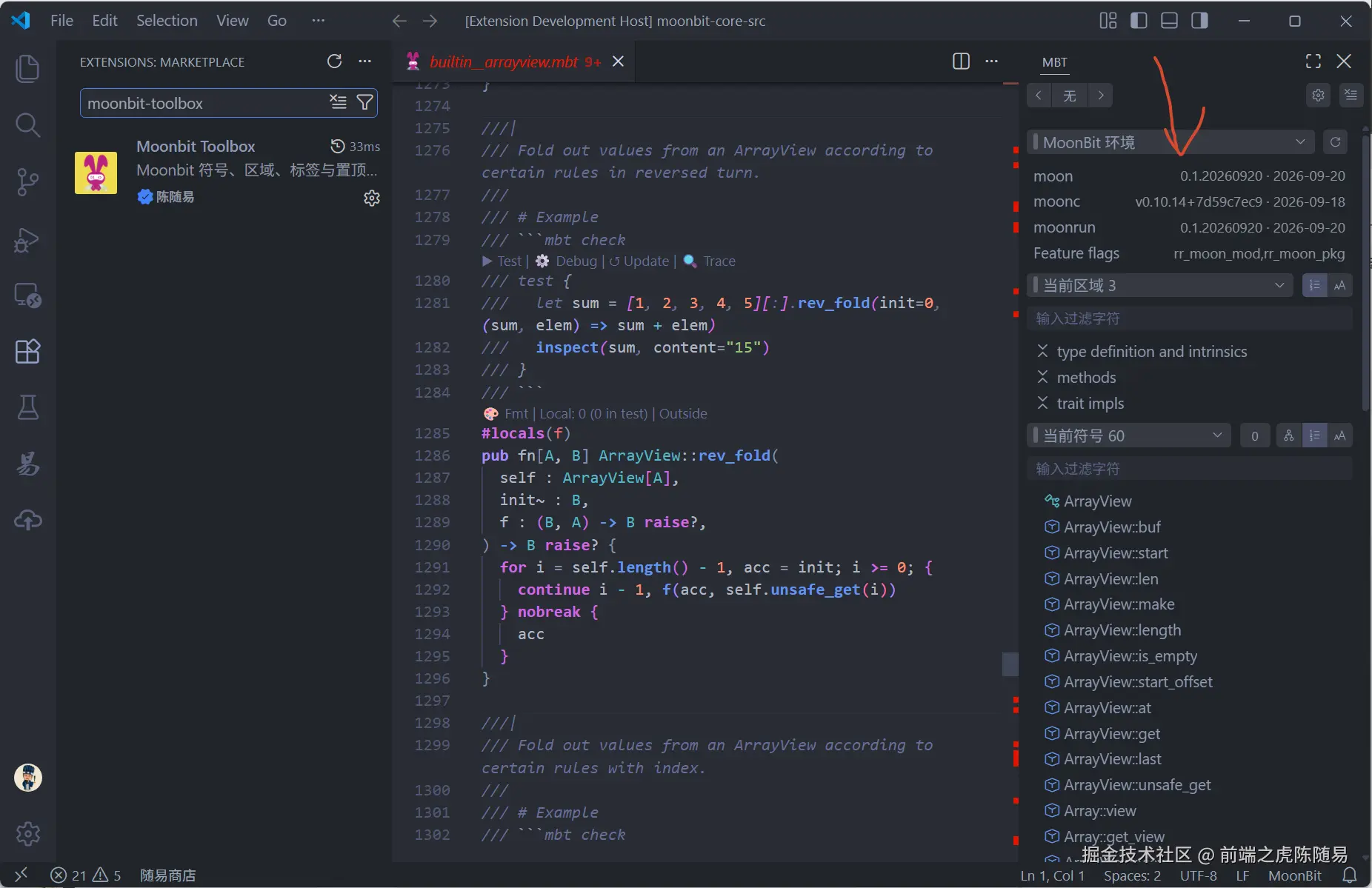The width and height of the screenshot is (1372, 888).
Task: Toggle hierarchy view for 当前符号
Action: (1289, 435)
